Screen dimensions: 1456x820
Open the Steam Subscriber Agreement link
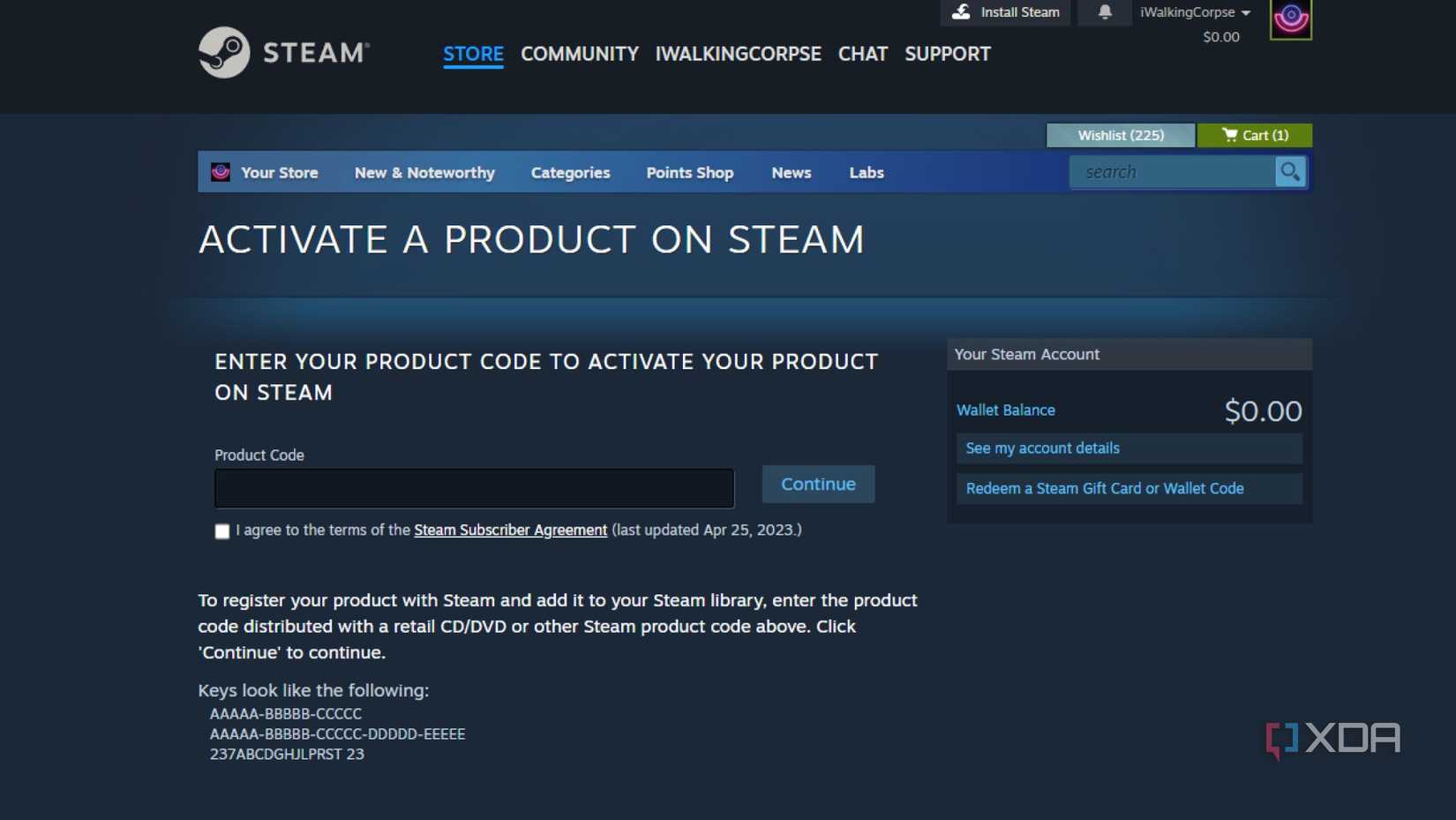510,530
